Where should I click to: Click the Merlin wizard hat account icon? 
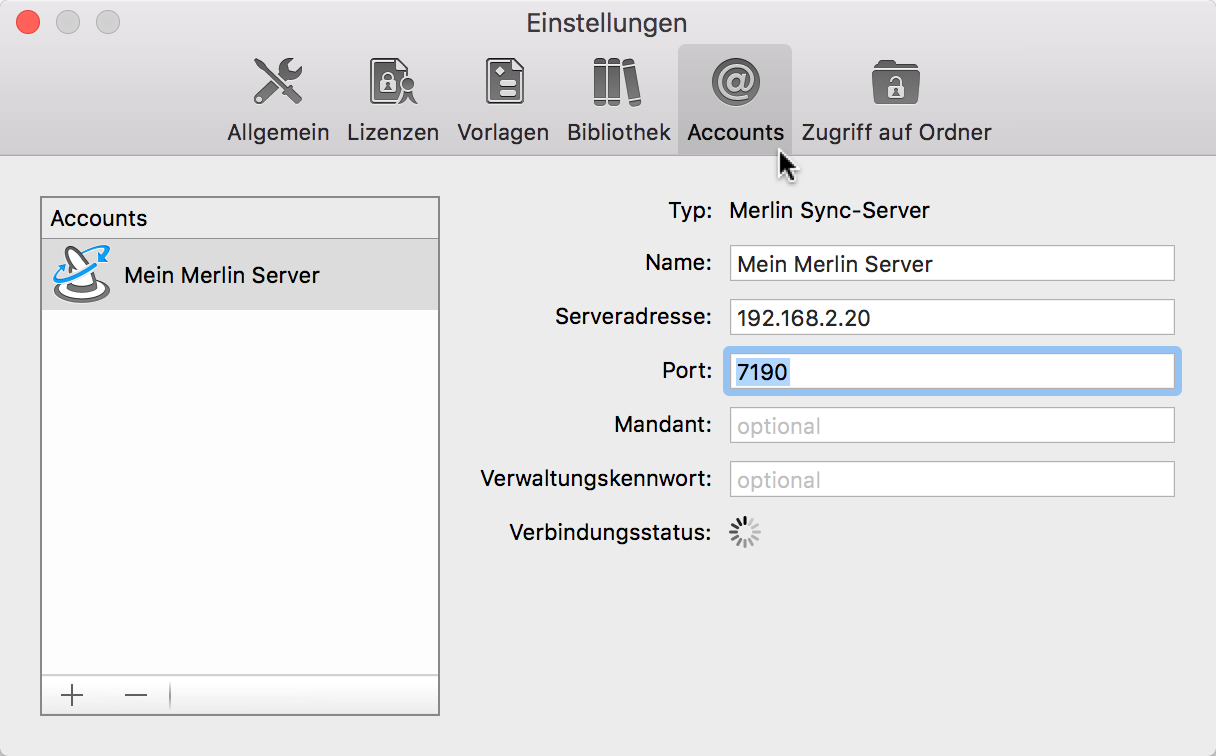[81, 274]
